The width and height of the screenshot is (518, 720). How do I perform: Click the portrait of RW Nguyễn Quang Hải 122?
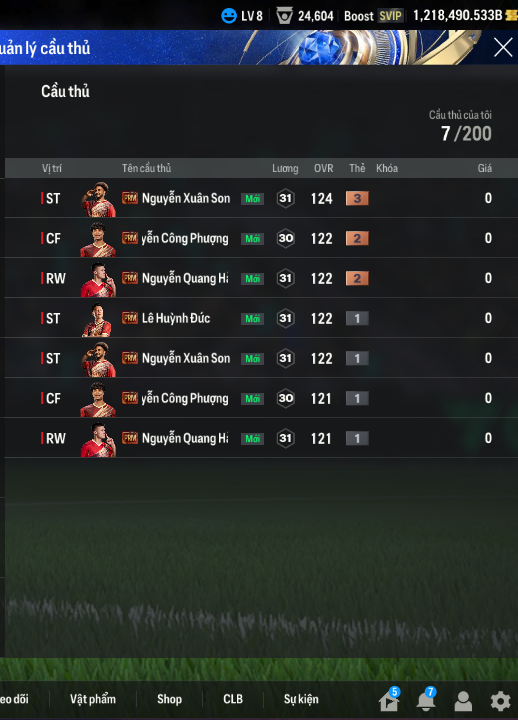[98, 279]
